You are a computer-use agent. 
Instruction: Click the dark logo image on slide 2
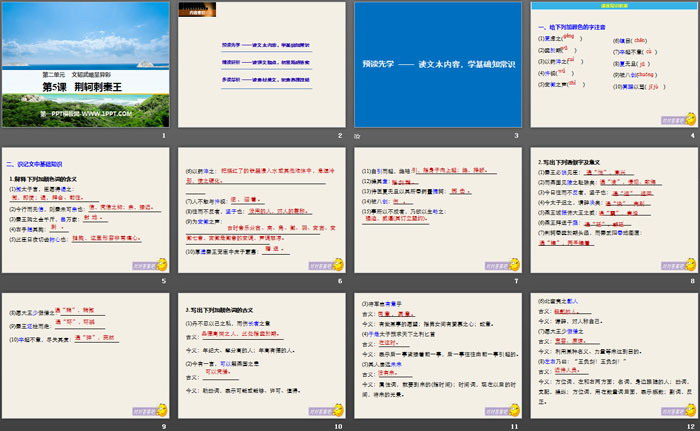click(x=196, y=10)
